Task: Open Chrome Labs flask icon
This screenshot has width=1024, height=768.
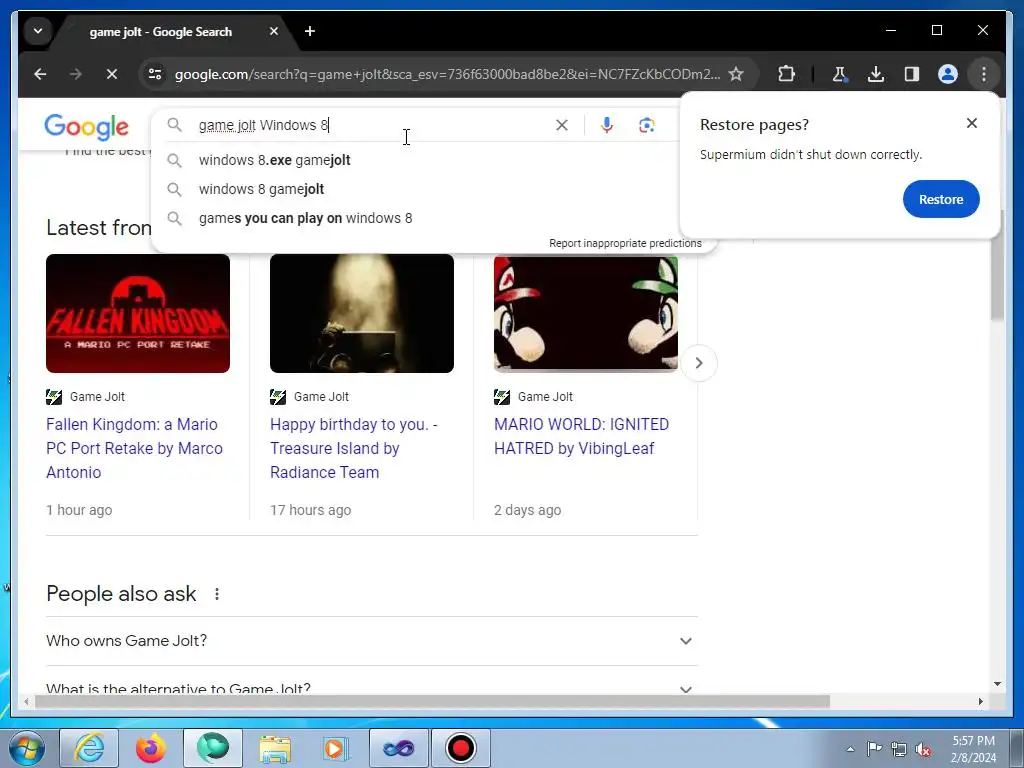Action: tap(840, 74)
